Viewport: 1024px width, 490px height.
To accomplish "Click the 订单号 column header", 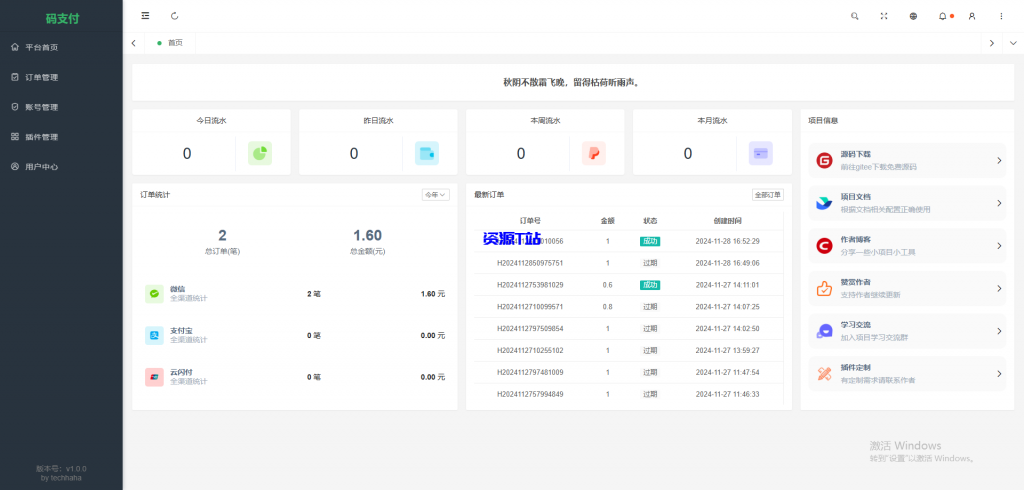I will pos(530,220).
